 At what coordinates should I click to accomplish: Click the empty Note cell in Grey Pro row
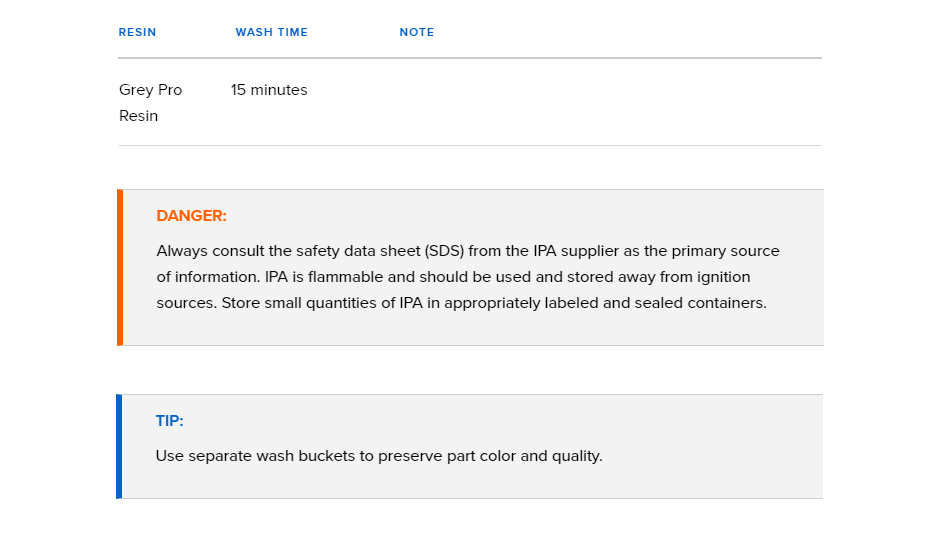610,102
